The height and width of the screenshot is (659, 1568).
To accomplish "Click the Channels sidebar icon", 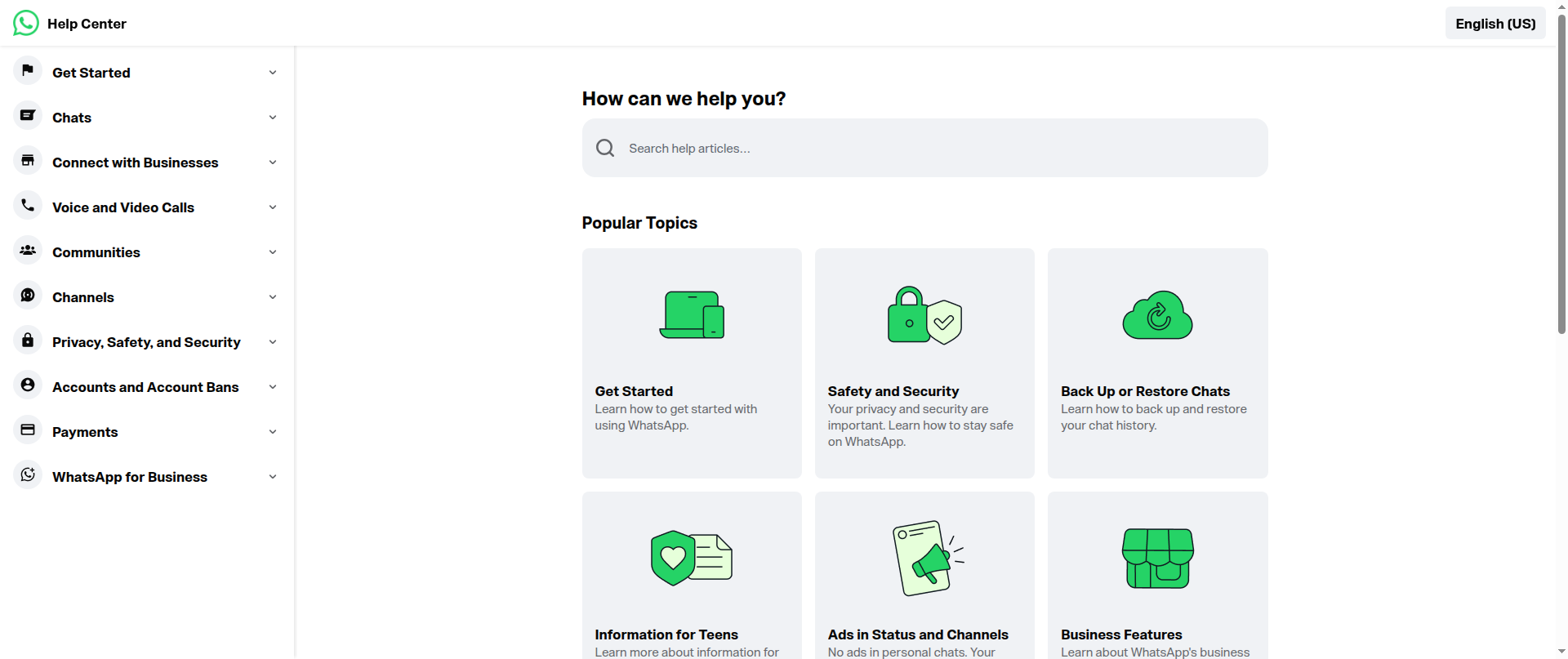I will 28,296.
